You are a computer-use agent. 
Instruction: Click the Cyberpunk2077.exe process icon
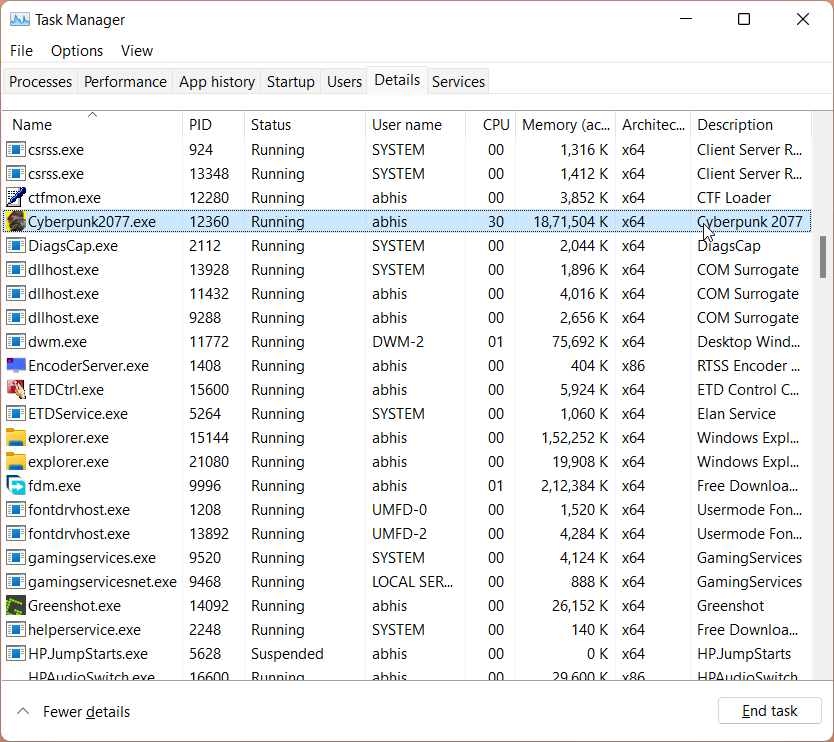(x=16, y=222)
